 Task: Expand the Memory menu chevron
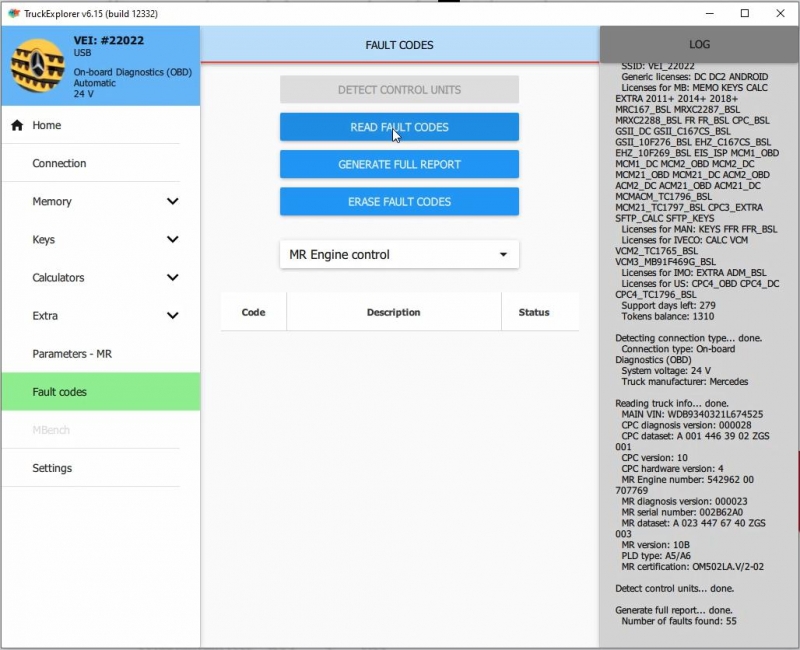173,201
